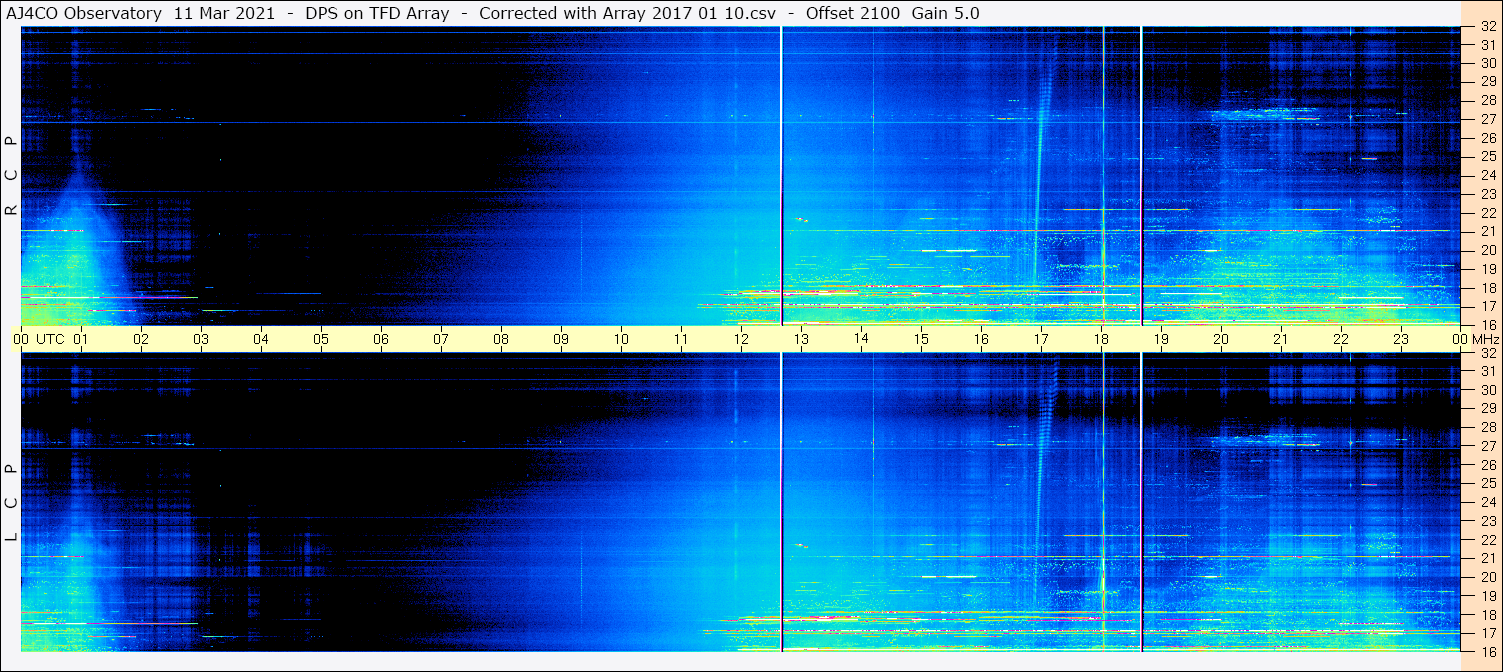Click the "28" MHz tick in RCP panel
This screenshot has width=1503, height=672.
pos(1487,100)
